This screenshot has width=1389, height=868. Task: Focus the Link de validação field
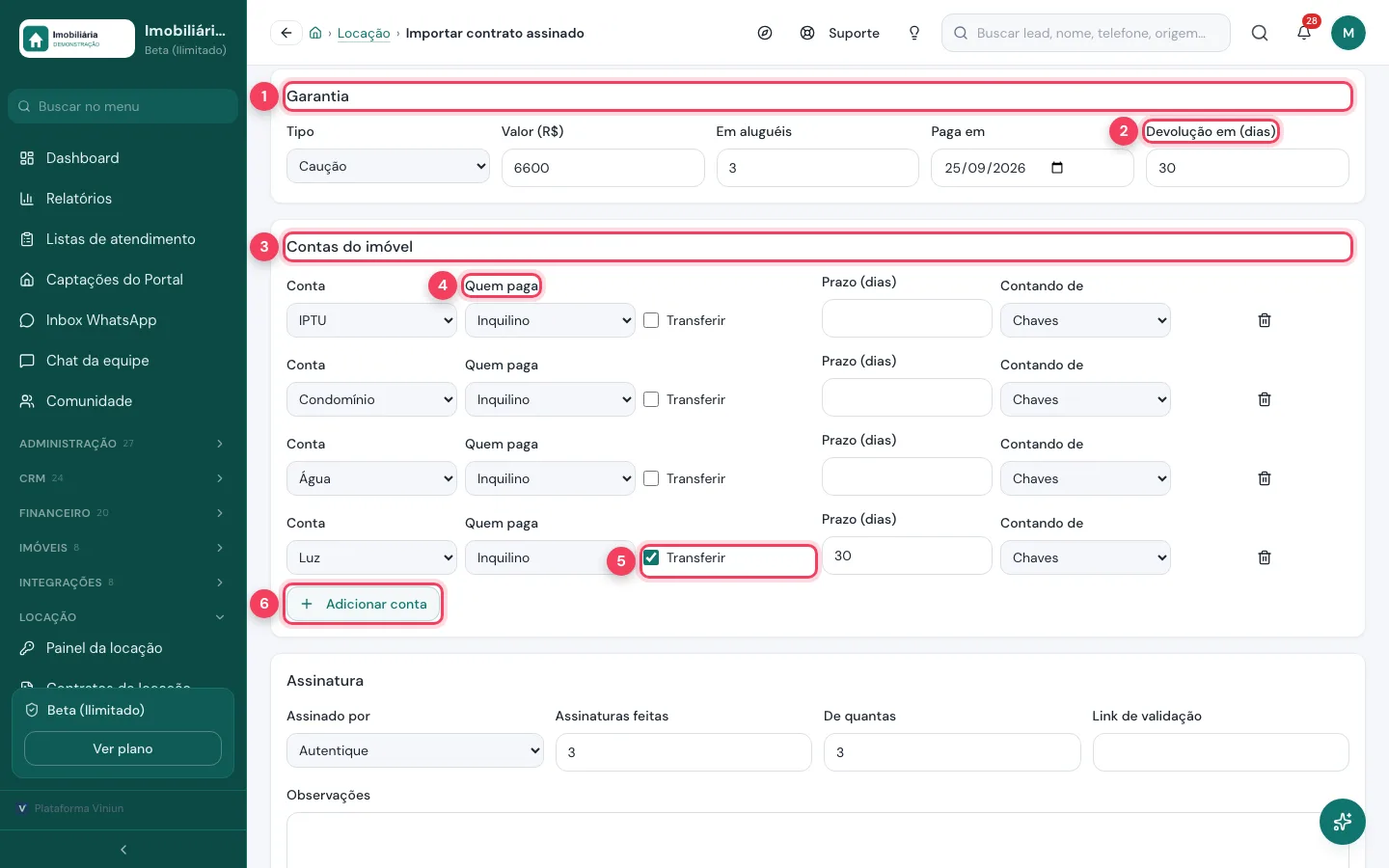click(x=1220, y=752)
